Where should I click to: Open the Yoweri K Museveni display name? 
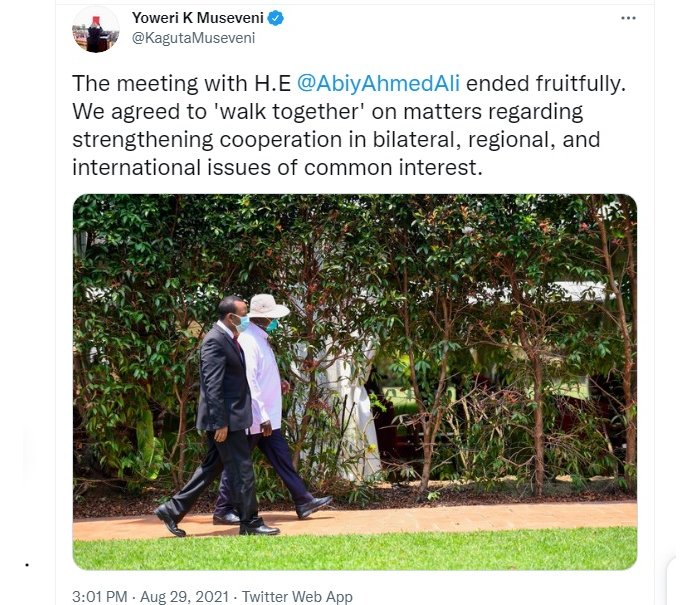[x=197, y=18]
